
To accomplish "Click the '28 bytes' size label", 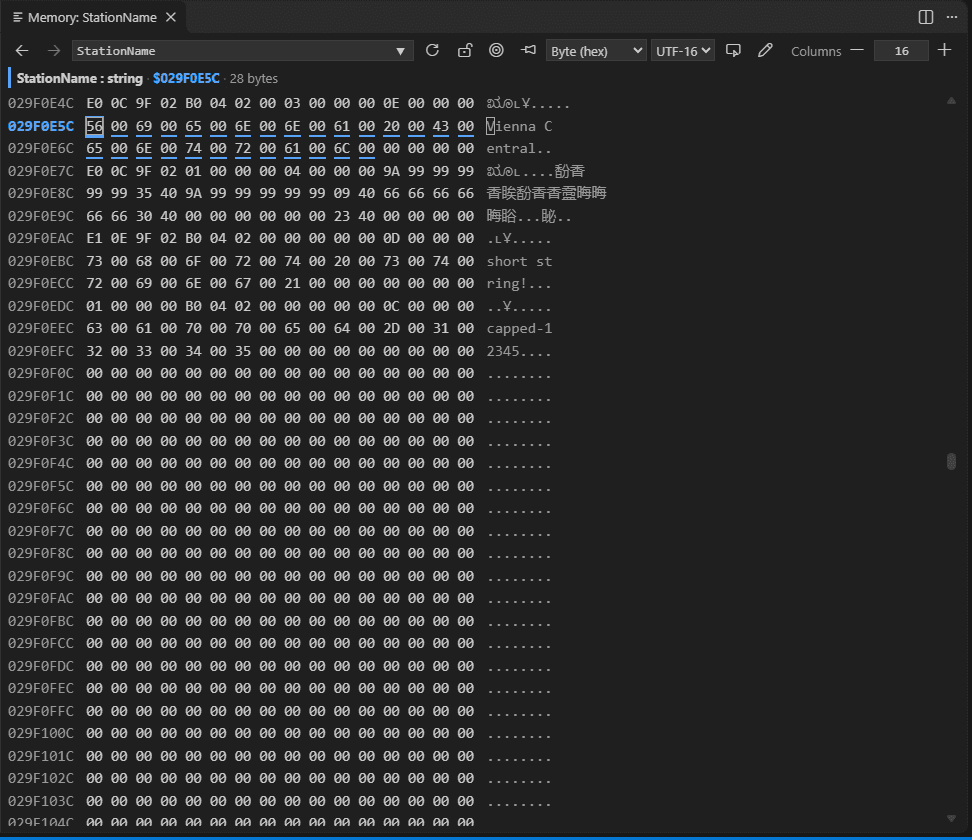I will [x=254, y=79].
